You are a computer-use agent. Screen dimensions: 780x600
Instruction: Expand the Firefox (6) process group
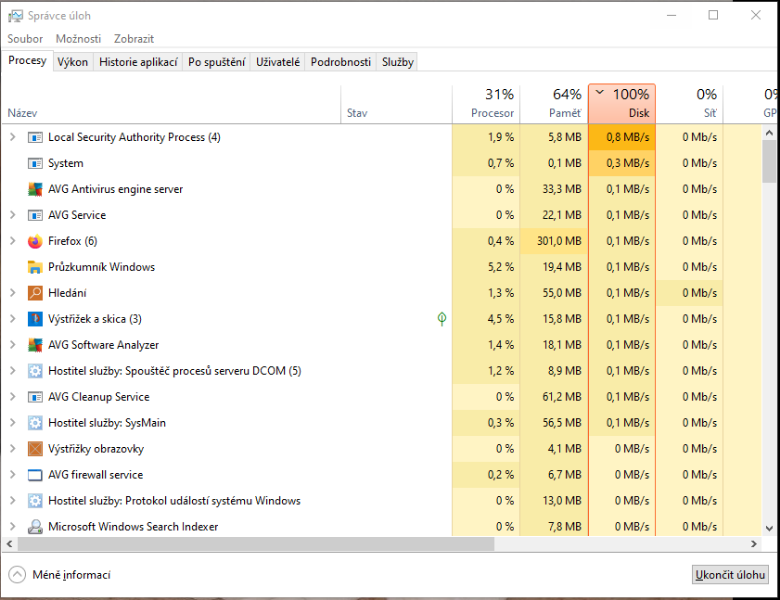pos(13,241)
